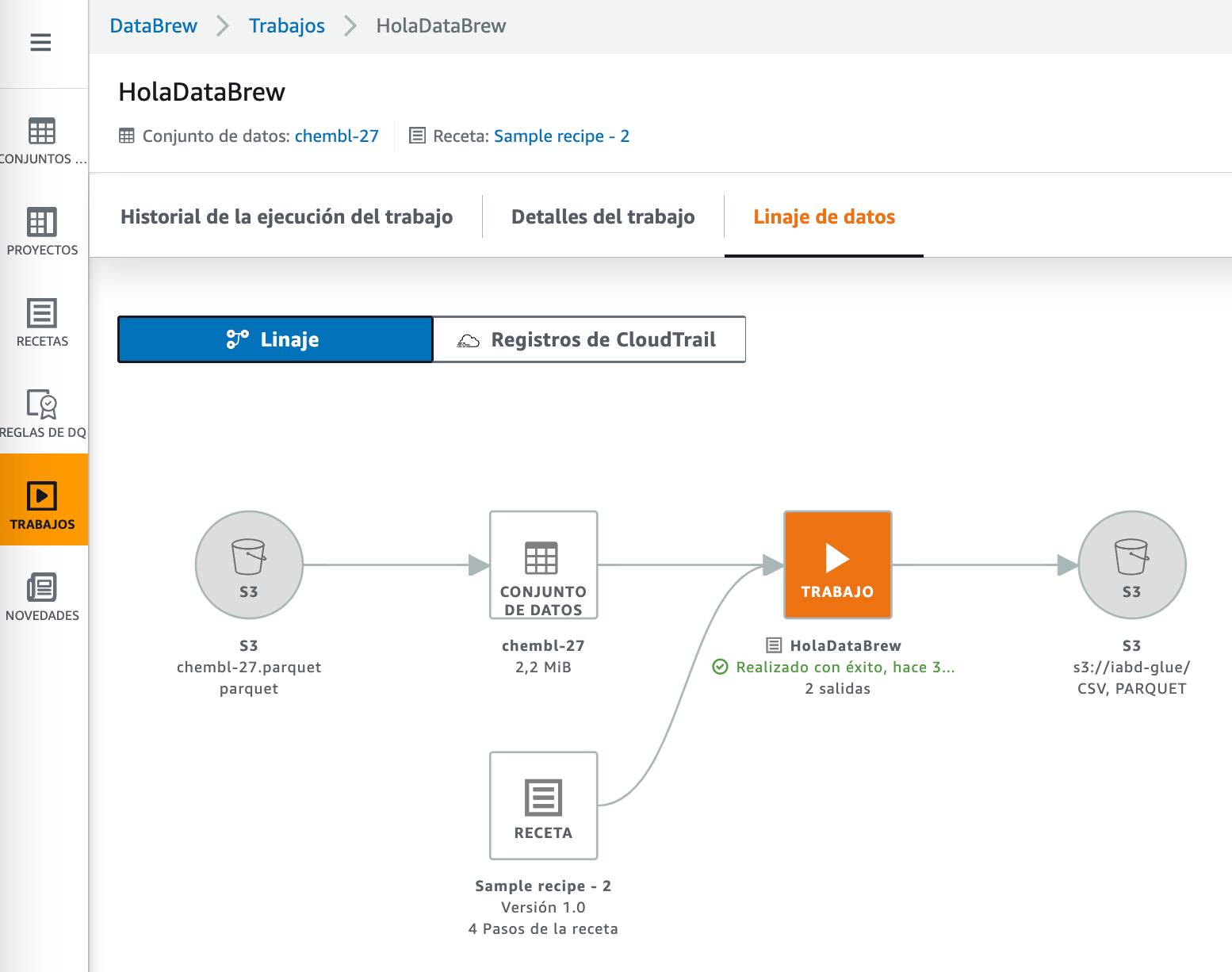Select the orange Trabajo node
This screenshot has width=1232, height=972.
pos(838,564)
